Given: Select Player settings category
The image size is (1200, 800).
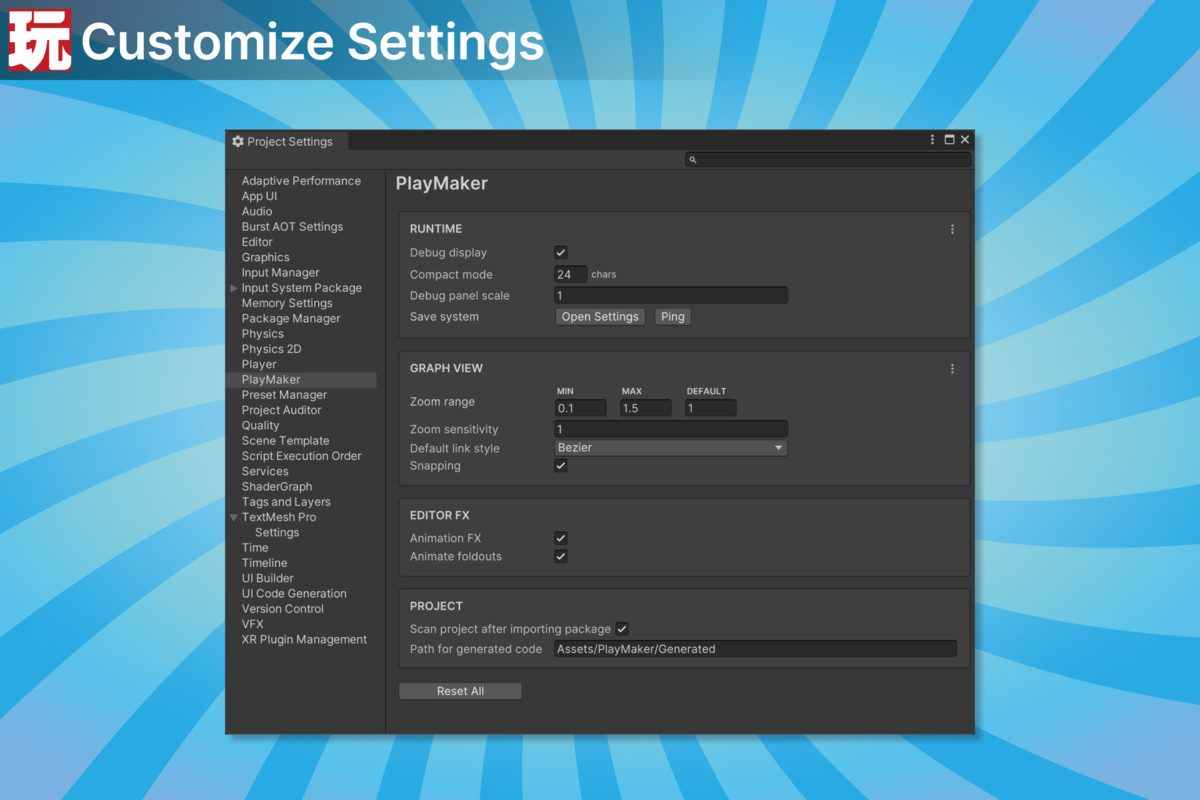Looking at the screenshot, I should click(x=259, y=364).
